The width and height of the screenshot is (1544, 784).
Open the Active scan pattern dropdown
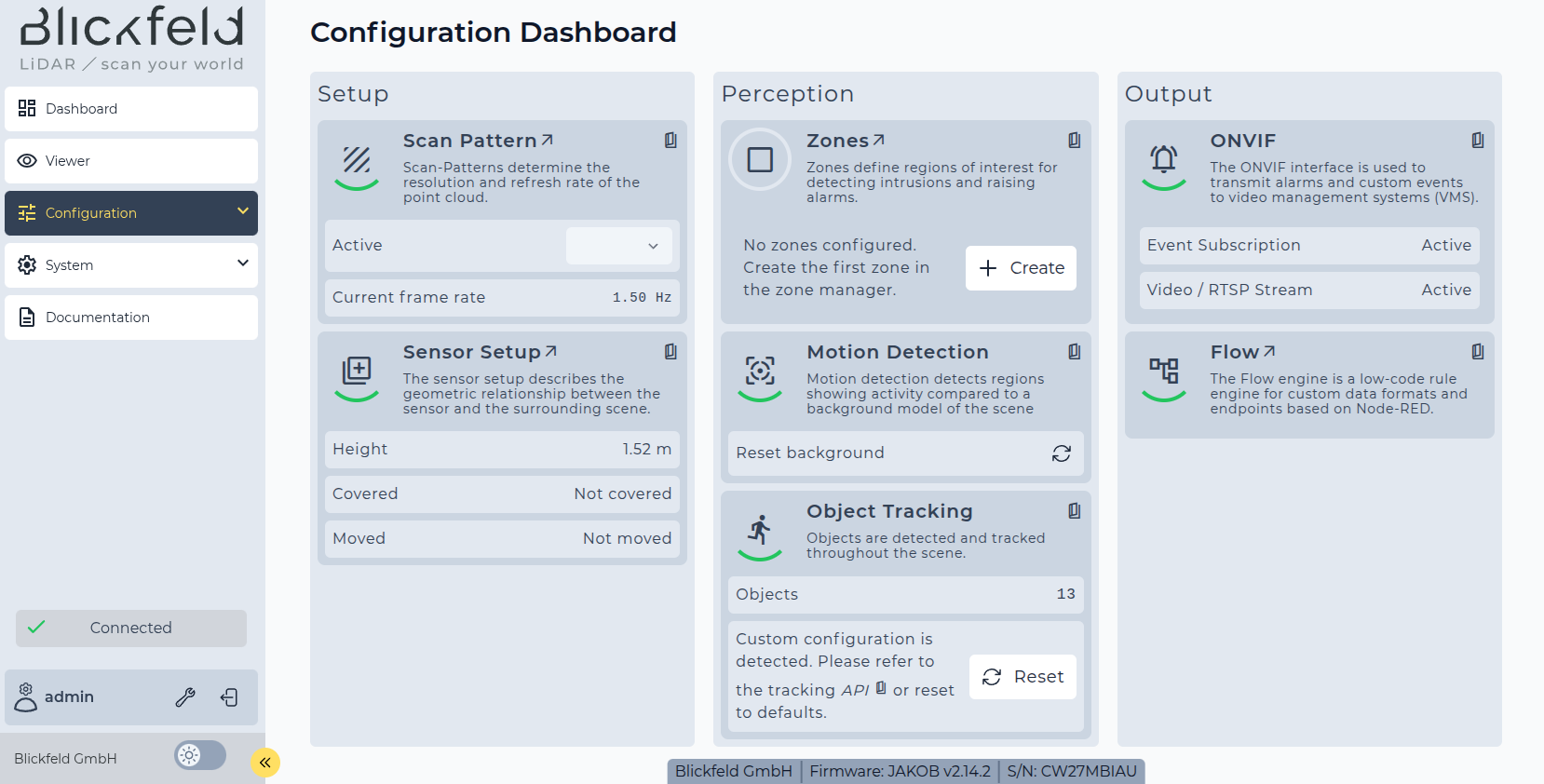click(619, 246)
